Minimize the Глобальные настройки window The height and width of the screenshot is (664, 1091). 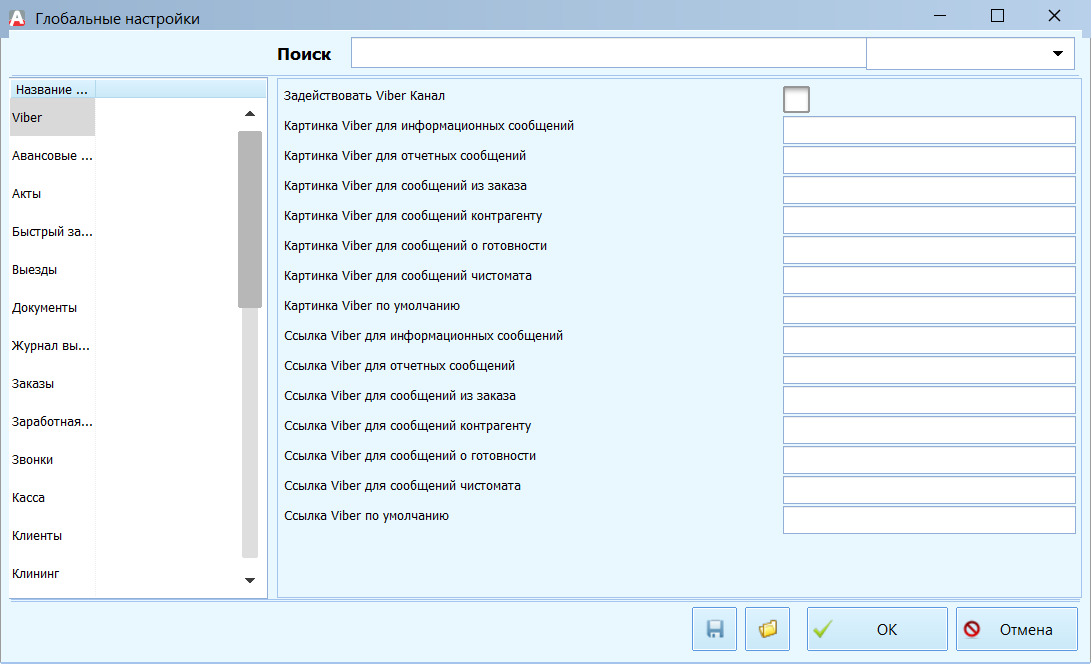tap(940, 15)
